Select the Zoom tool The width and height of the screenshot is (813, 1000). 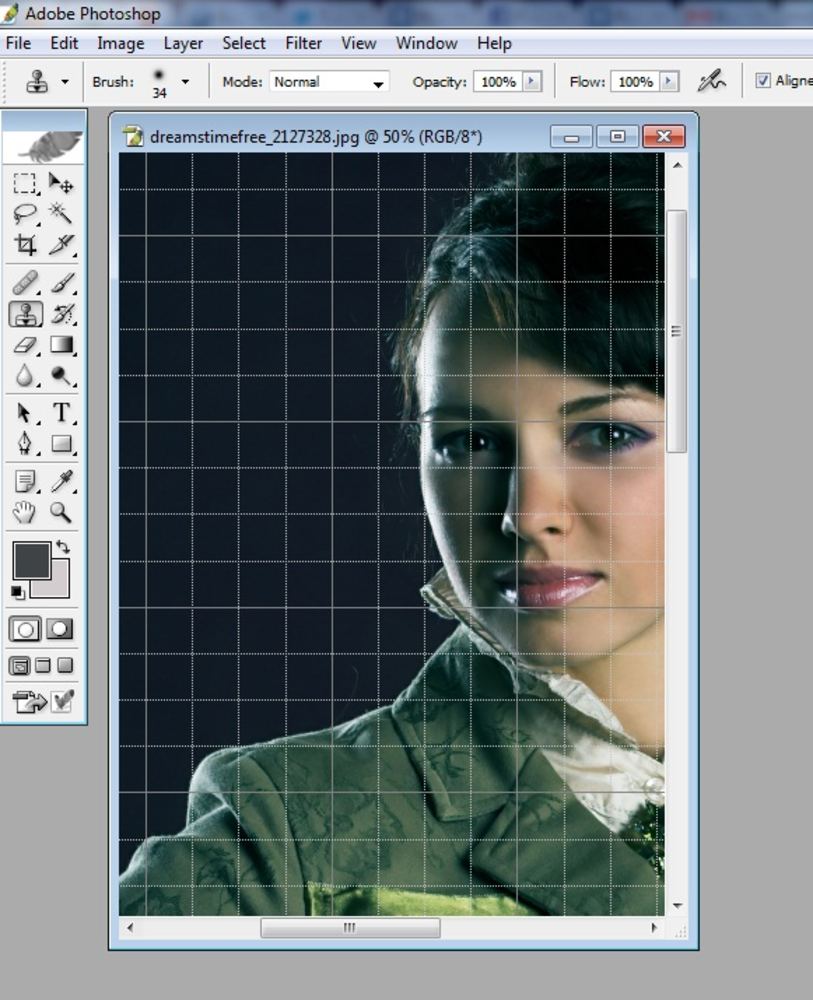coord(61,512)
